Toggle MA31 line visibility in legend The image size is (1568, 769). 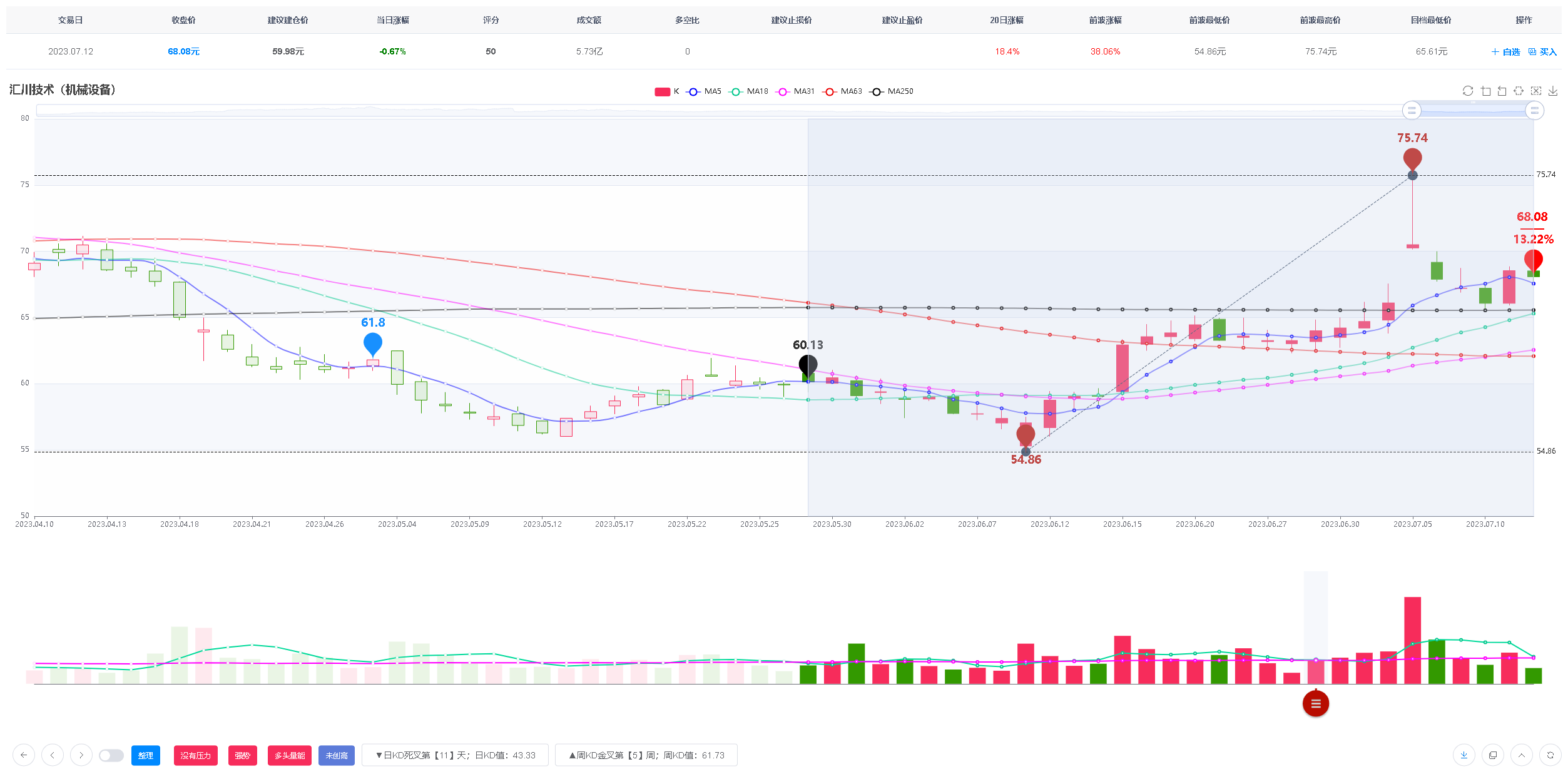(795, 91)
